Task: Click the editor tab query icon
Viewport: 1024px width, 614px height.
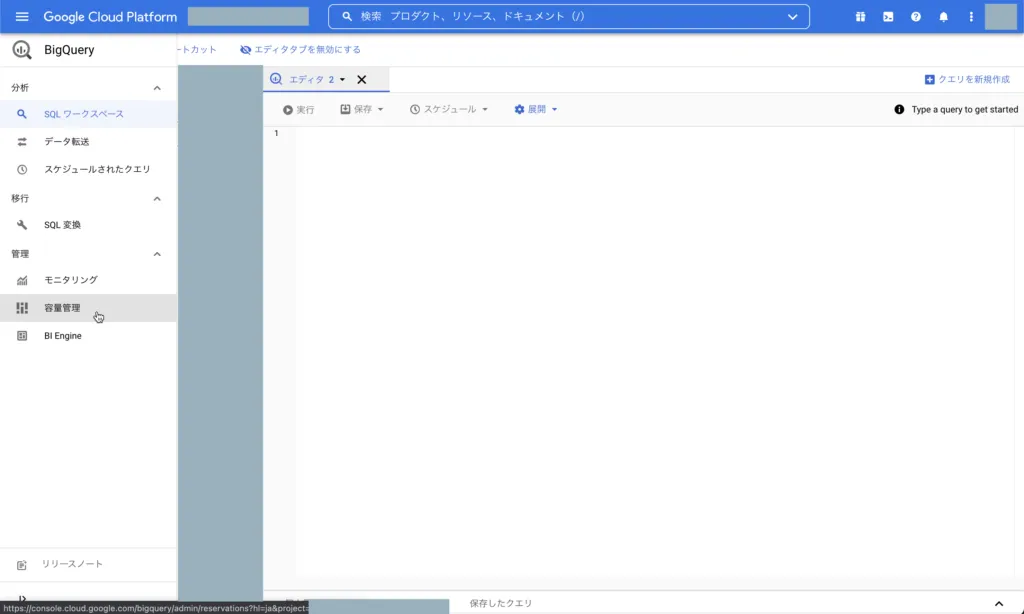Action: 276,79
